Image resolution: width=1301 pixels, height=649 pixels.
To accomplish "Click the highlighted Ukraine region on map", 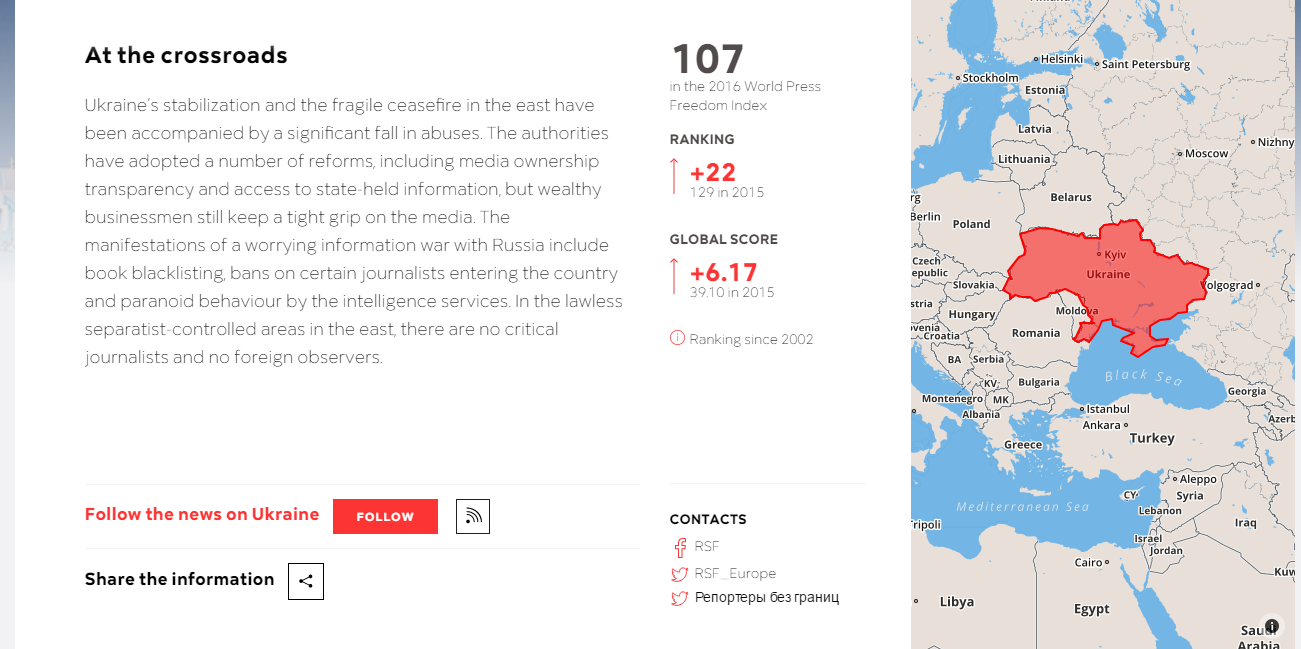I will 1150,290.
